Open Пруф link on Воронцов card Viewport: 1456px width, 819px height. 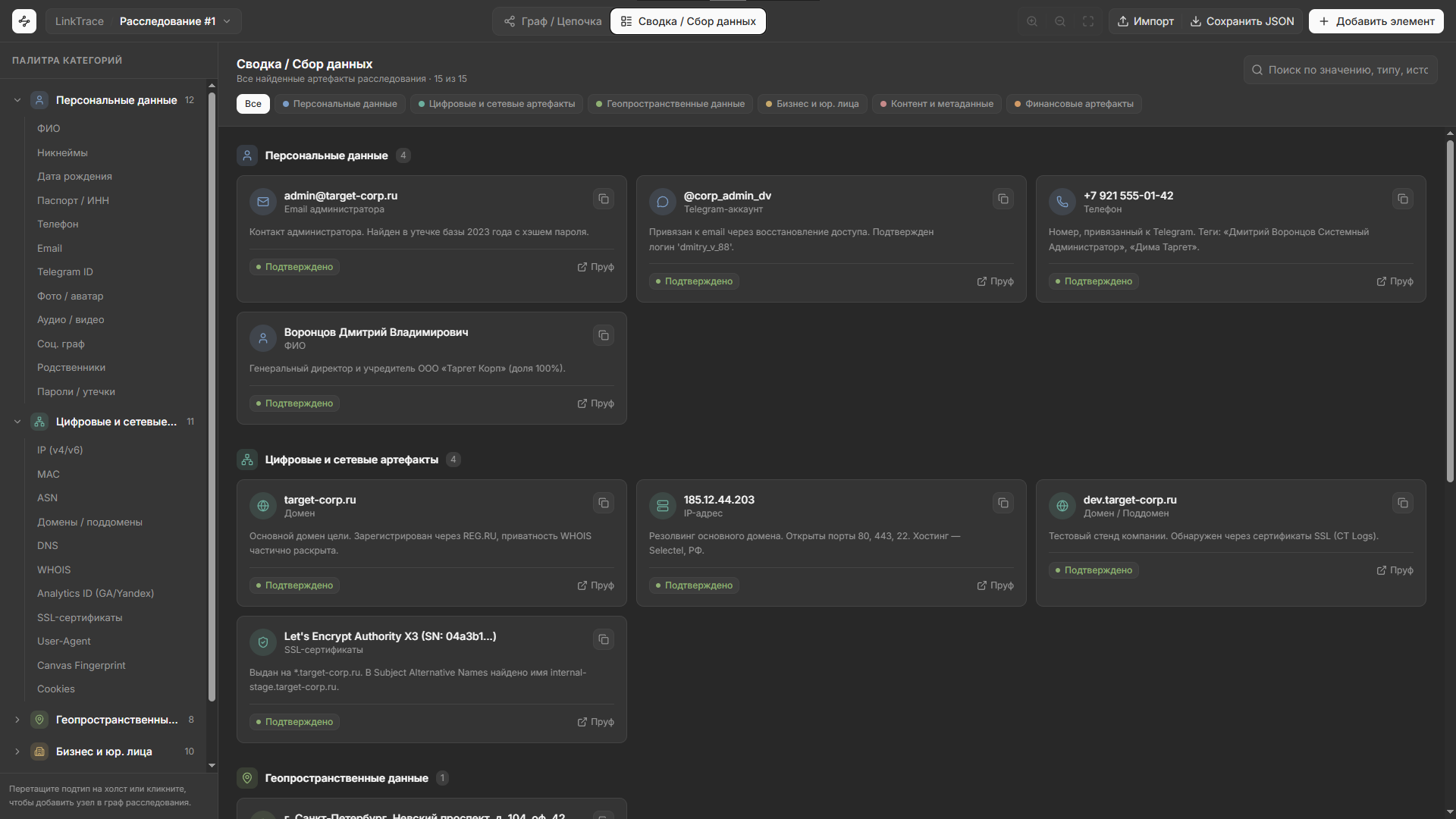(596, 403)
